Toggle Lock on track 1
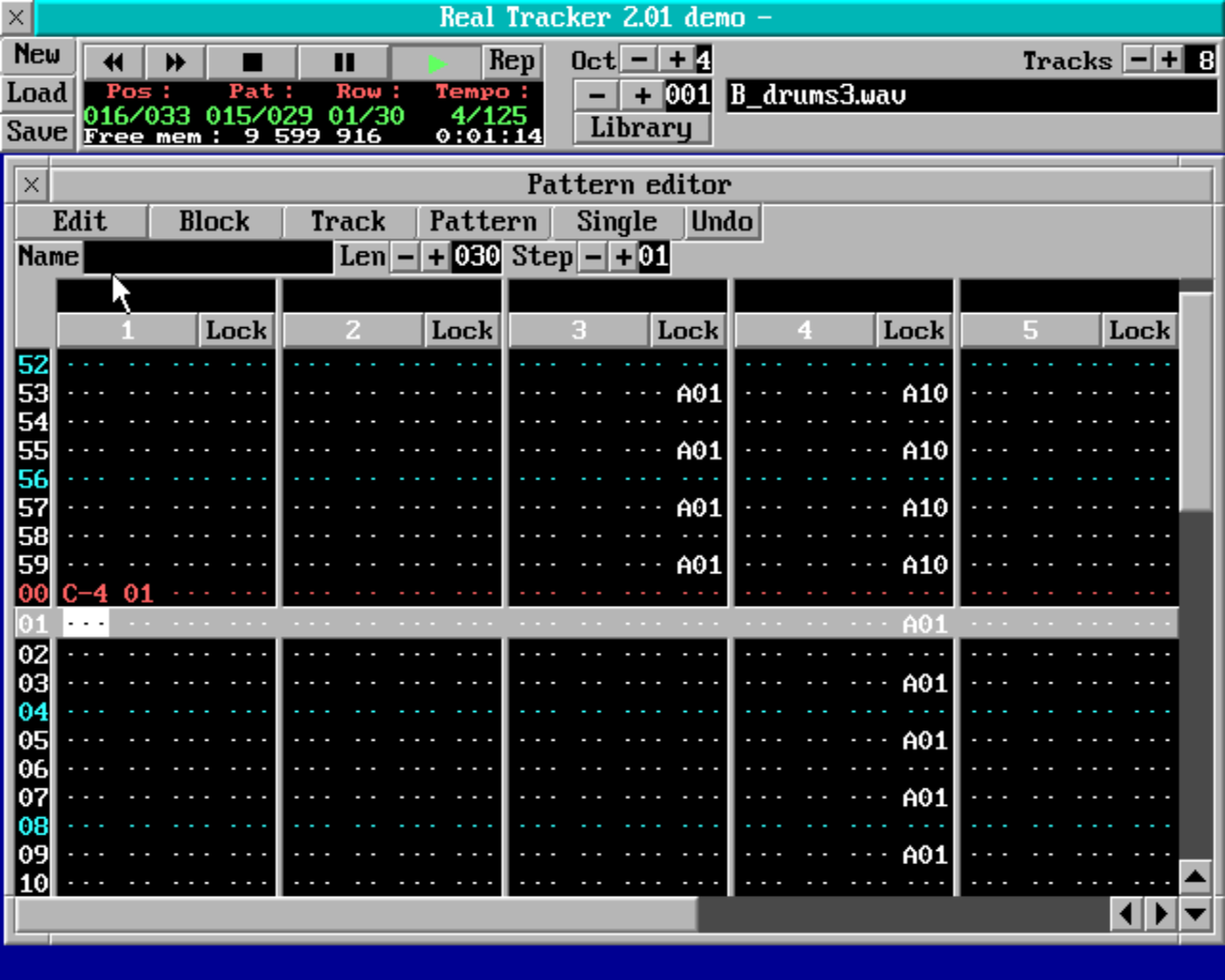The width and height of the screenshot is (1225, 980). click(x=235, y=330)
